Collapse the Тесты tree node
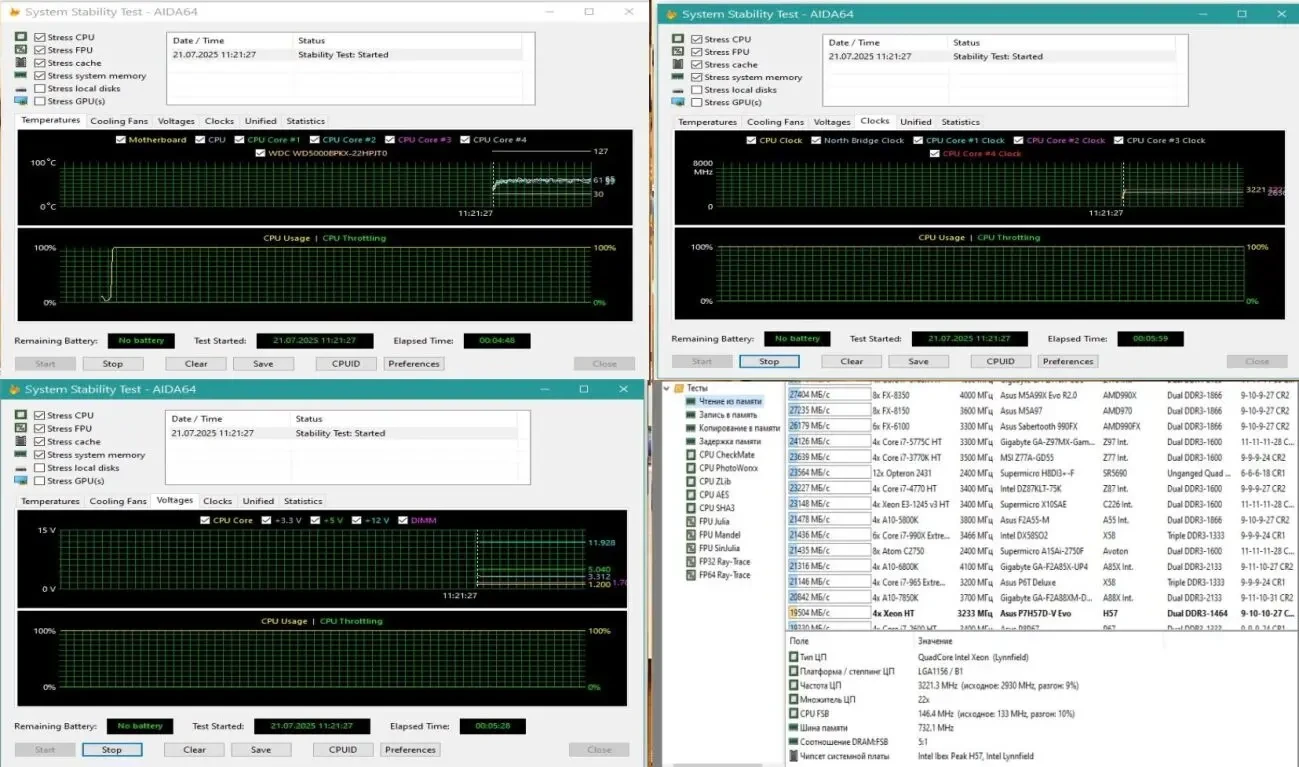 [x=666, y=388]
